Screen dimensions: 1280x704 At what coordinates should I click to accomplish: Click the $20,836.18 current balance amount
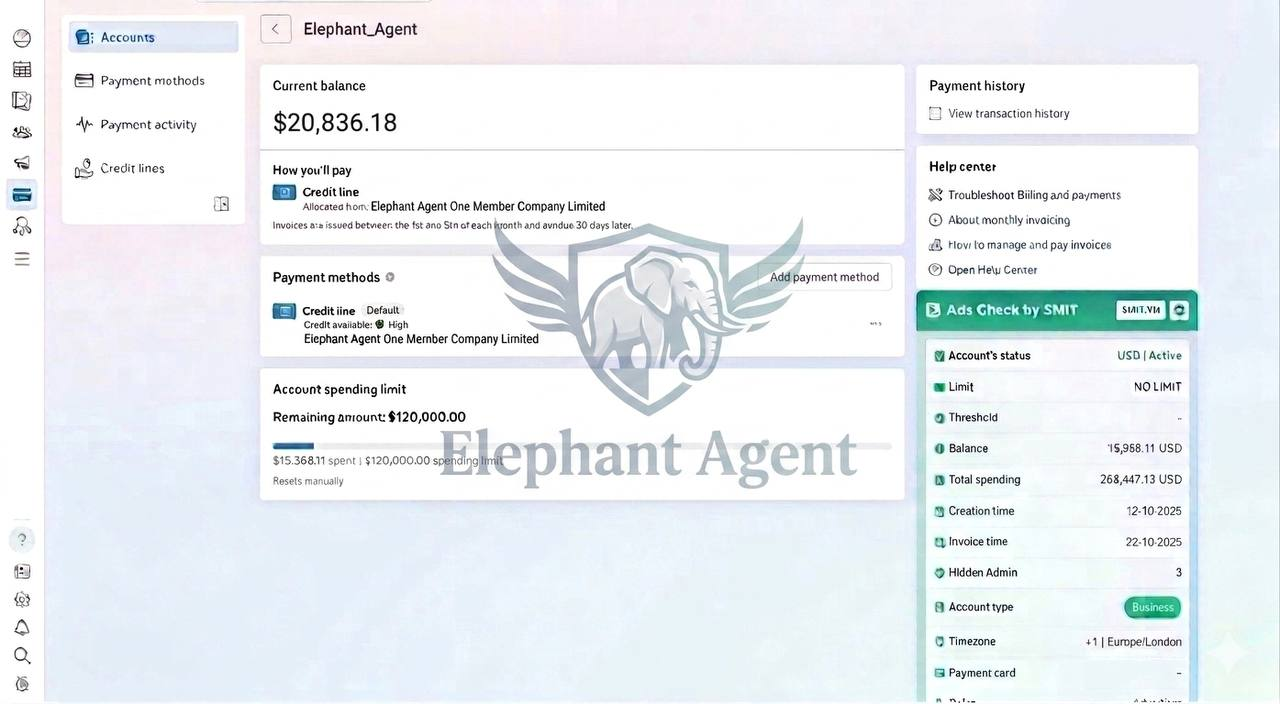point(335,123)
